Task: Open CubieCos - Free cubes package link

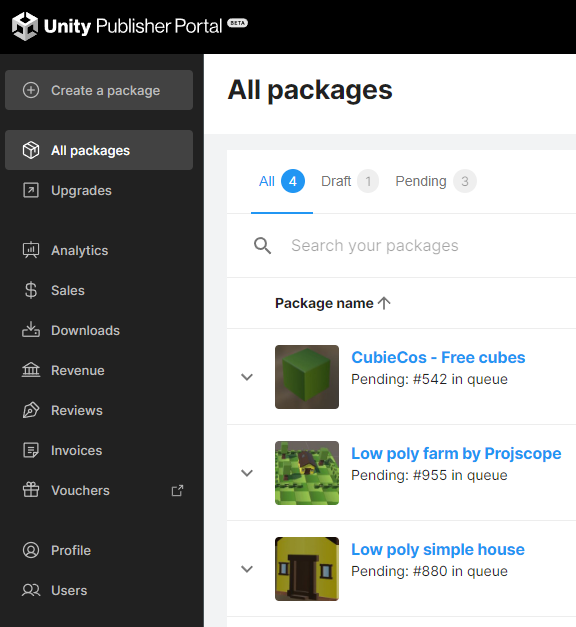Action: point(438,357)
